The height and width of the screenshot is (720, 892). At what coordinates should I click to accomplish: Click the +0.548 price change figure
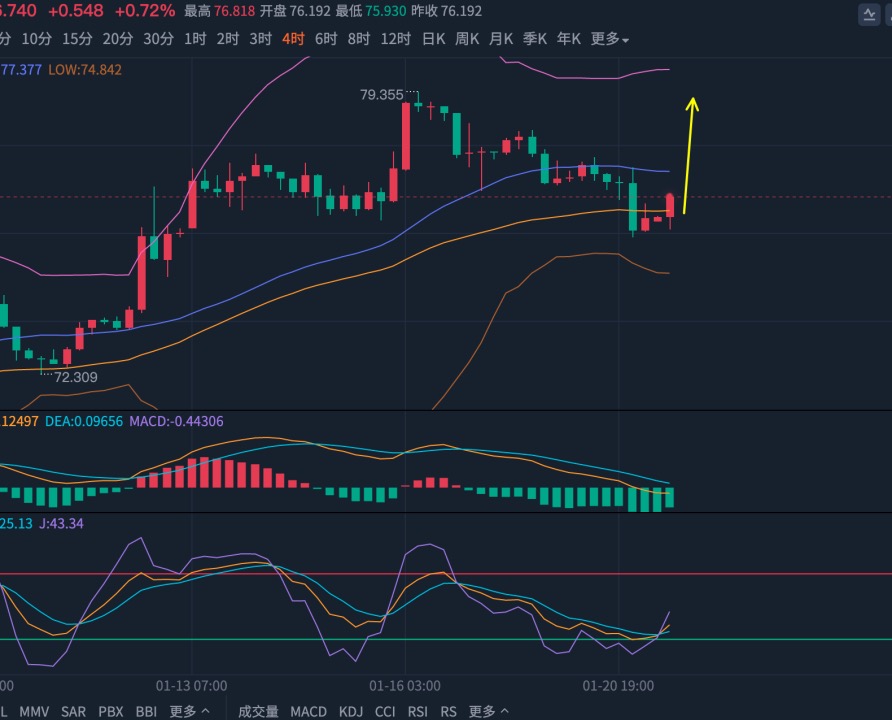click(x=76, y=10)
